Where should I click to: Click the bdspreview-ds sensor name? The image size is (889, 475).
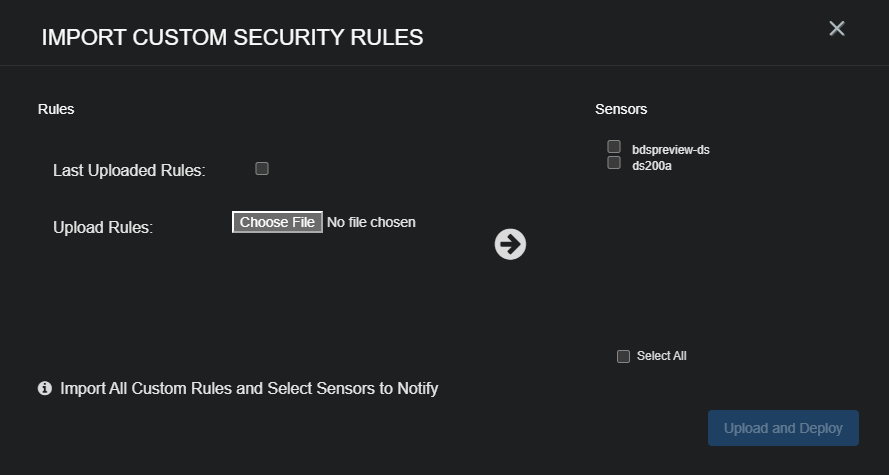(670, 150)
